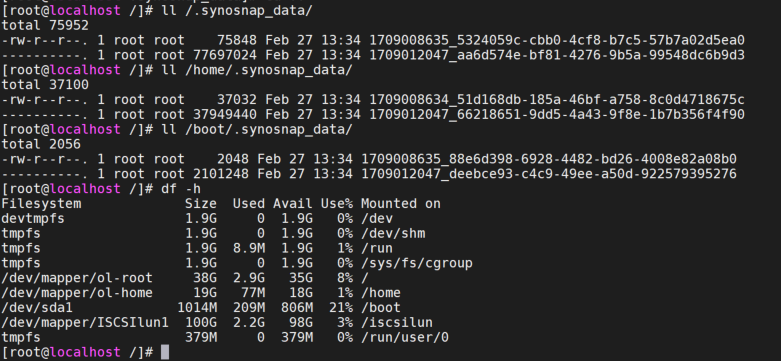Click filename 1709012047_66218651-9dd5-4a43-9f8e-1b7b356f4f90
This screenshot has width=781, height=361.
coord(557,115)
